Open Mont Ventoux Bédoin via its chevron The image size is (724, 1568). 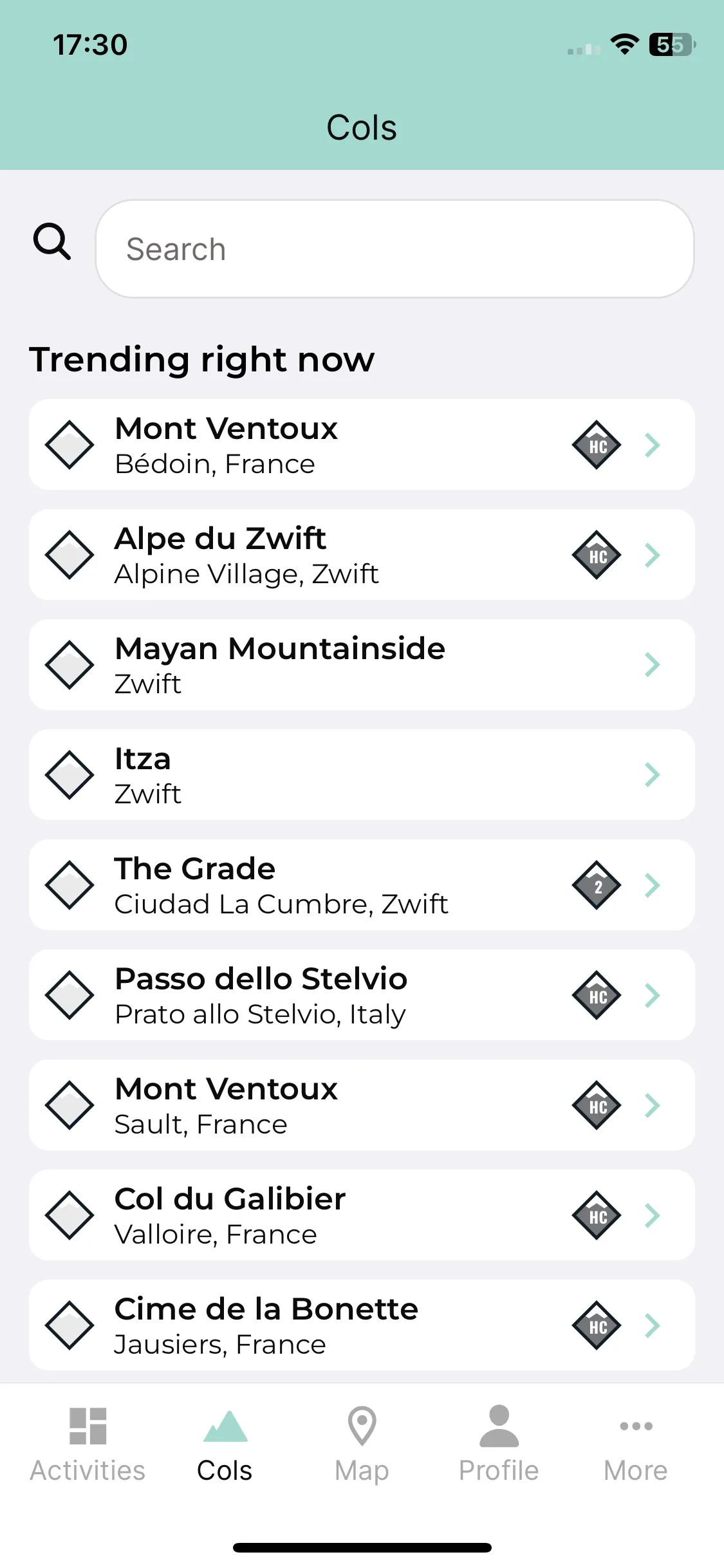coord(653,445)
